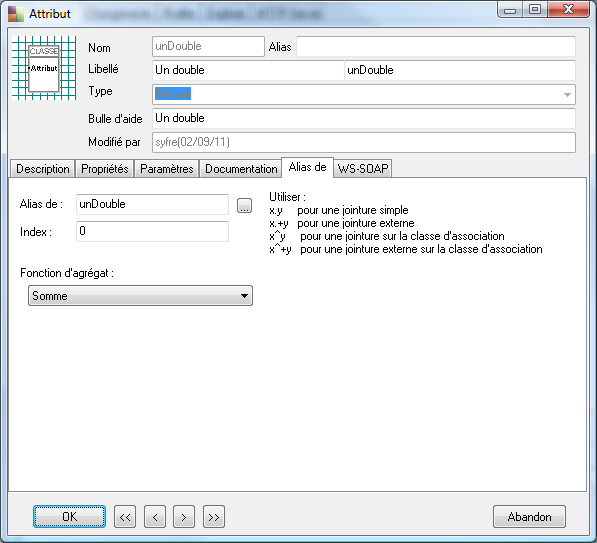Go to first attribute with << button
The height and width of the screenshot is (543, 597).
[x=125, y=517]
